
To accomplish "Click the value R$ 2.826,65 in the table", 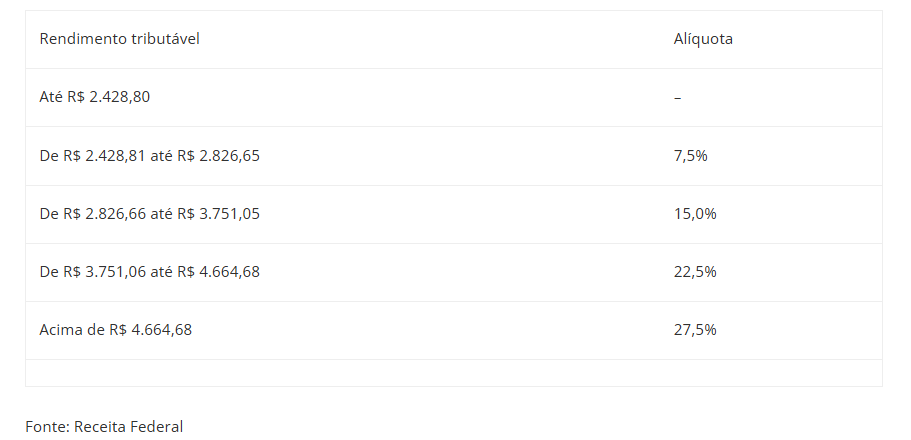I will coord(218,155).
